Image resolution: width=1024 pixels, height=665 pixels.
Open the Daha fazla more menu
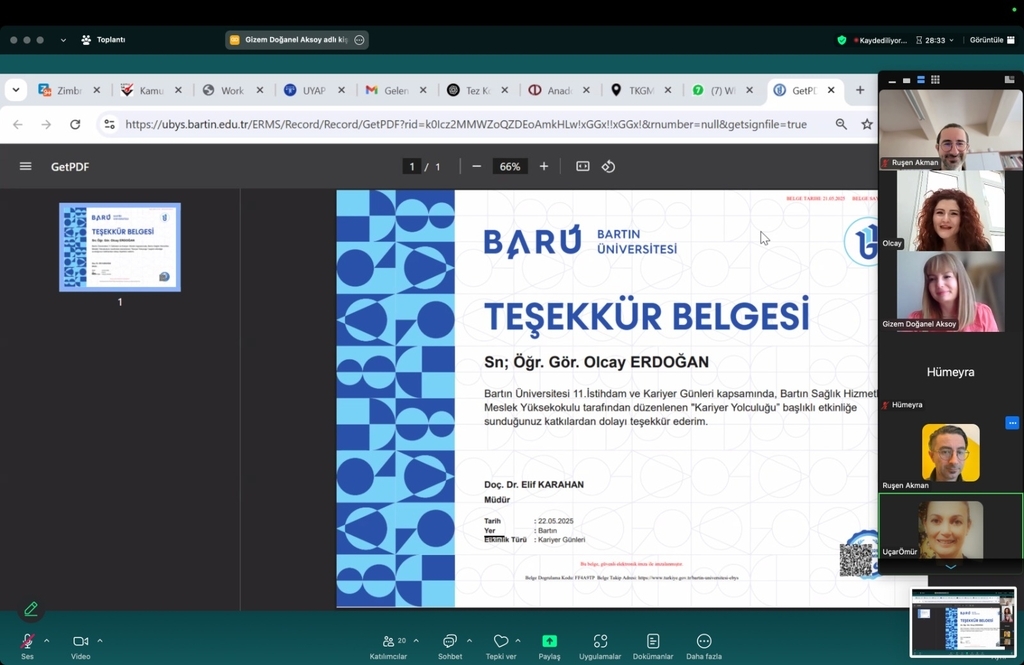(x=704, y=646)
